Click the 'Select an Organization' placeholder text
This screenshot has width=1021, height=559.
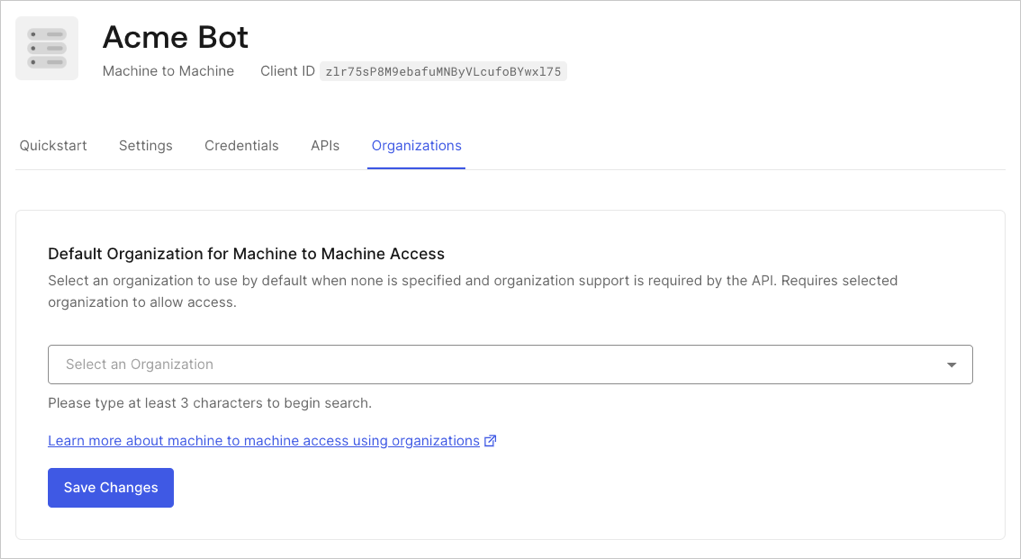(139, 365)
